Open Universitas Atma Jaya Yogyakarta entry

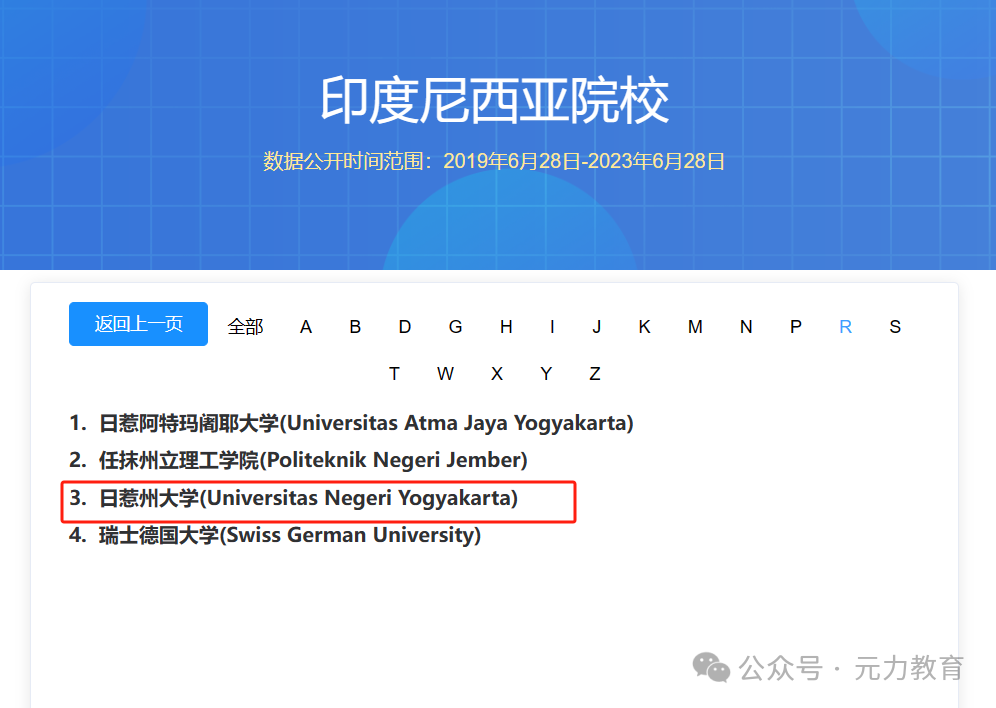point(352,422)
